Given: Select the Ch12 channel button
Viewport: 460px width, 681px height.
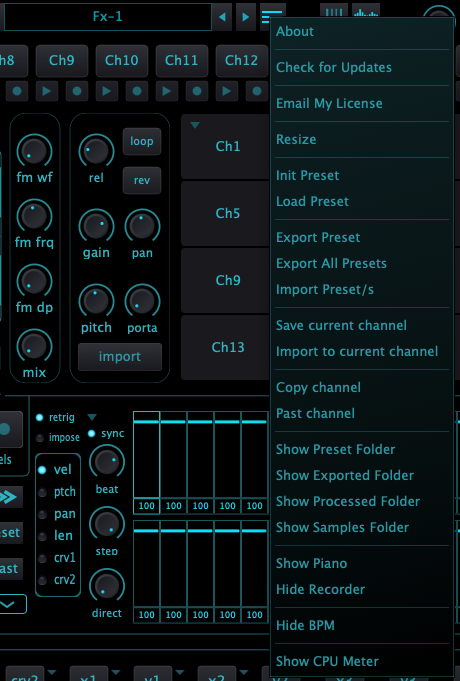Looking at the screenshot, I should click(x=242, y=60).
